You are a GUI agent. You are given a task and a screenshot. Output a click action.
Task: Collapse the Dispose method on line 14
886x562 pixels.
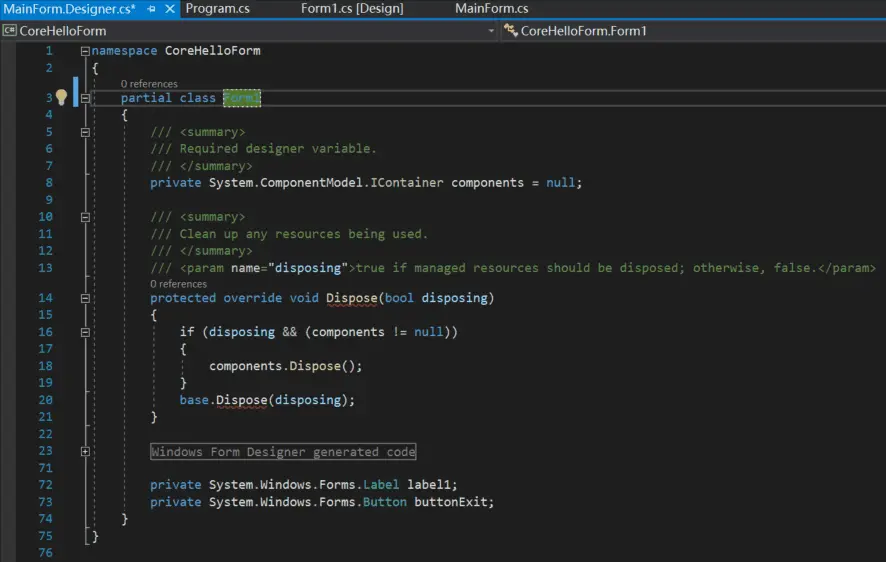pyautogui.click(x=85, y=298)
